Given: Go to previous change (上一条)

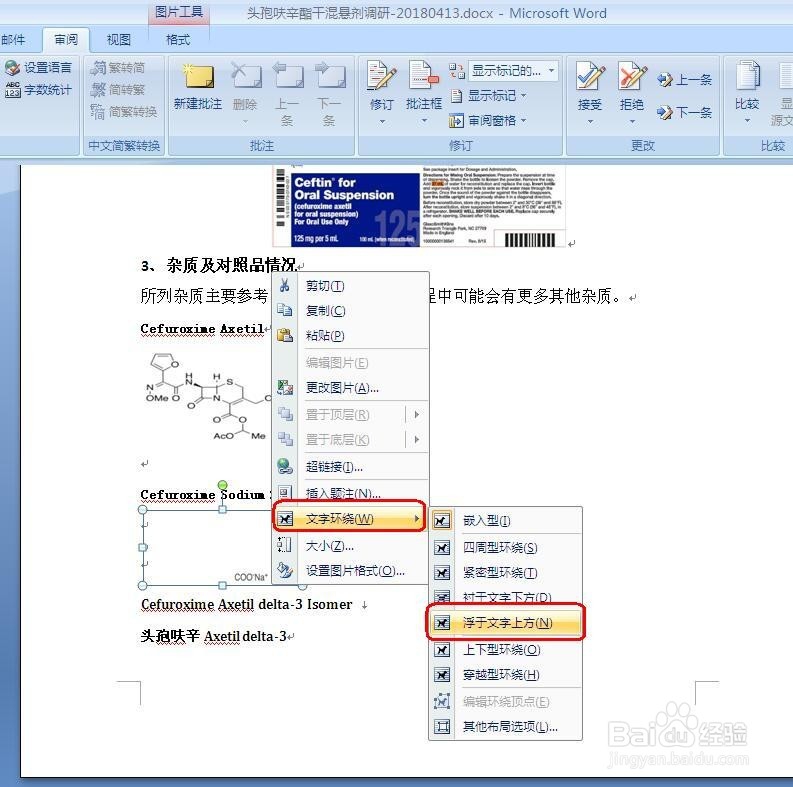Looking at the screenshot, I should point(684,79).
